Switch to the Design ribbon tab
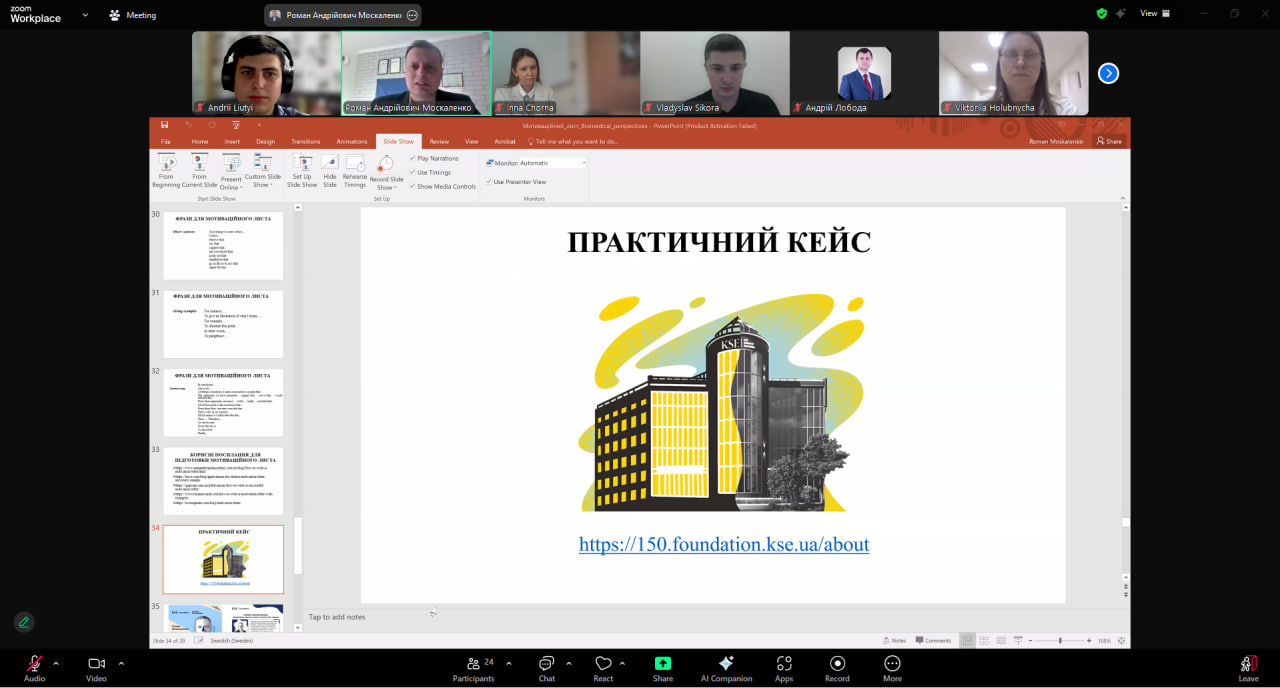 click(265, 141)
